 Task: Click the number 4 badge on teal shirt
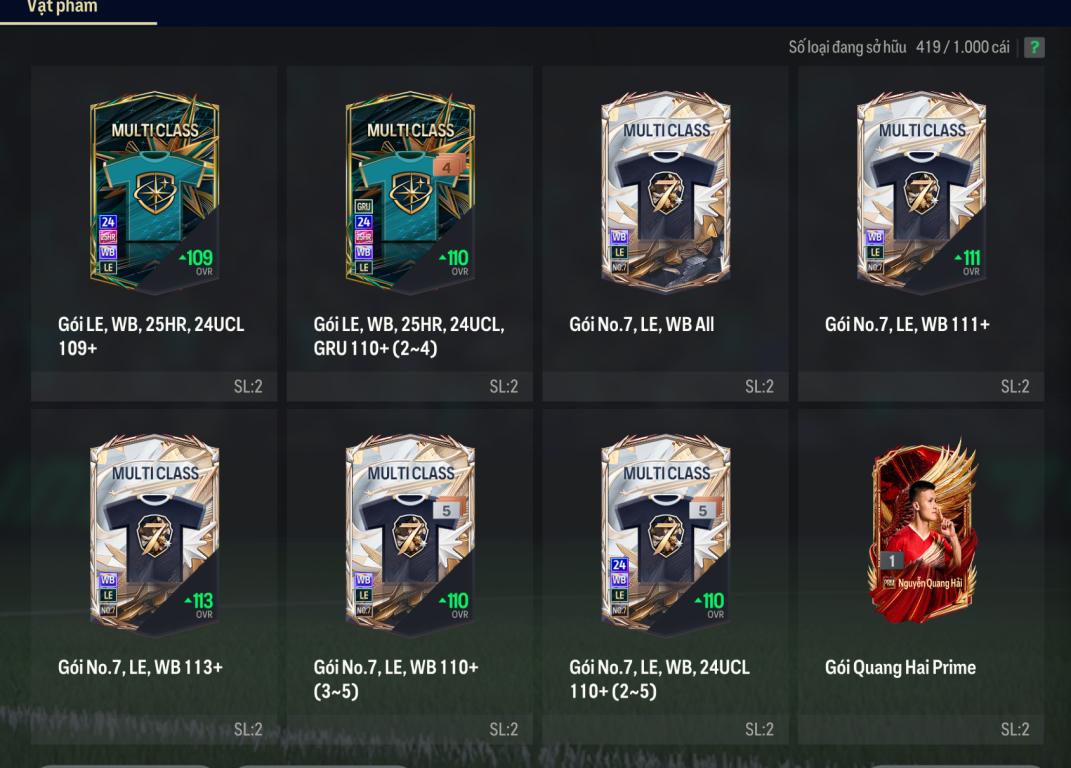[448, 166]
